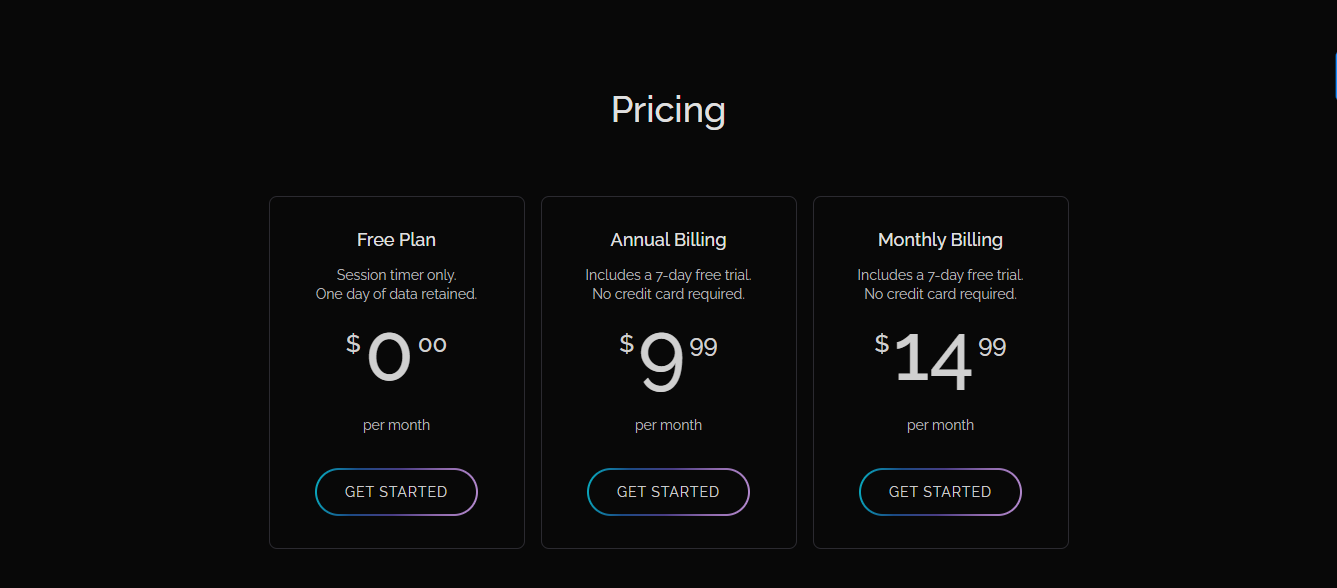This screenshot has width=1337, height=588.
Task: Click "per month" under the Free Plan price
Action: tap(396, 425)
